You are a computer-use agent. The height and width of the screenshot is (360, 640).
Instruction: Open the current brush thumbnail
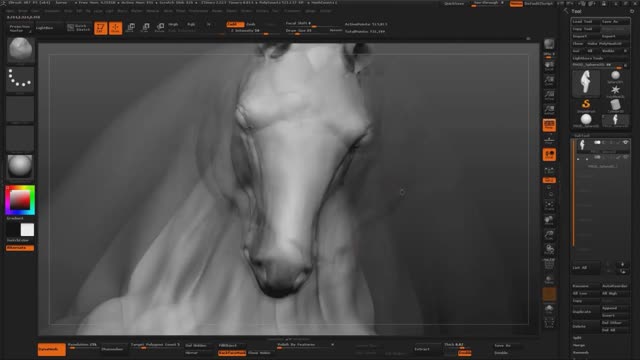[20, 49]
